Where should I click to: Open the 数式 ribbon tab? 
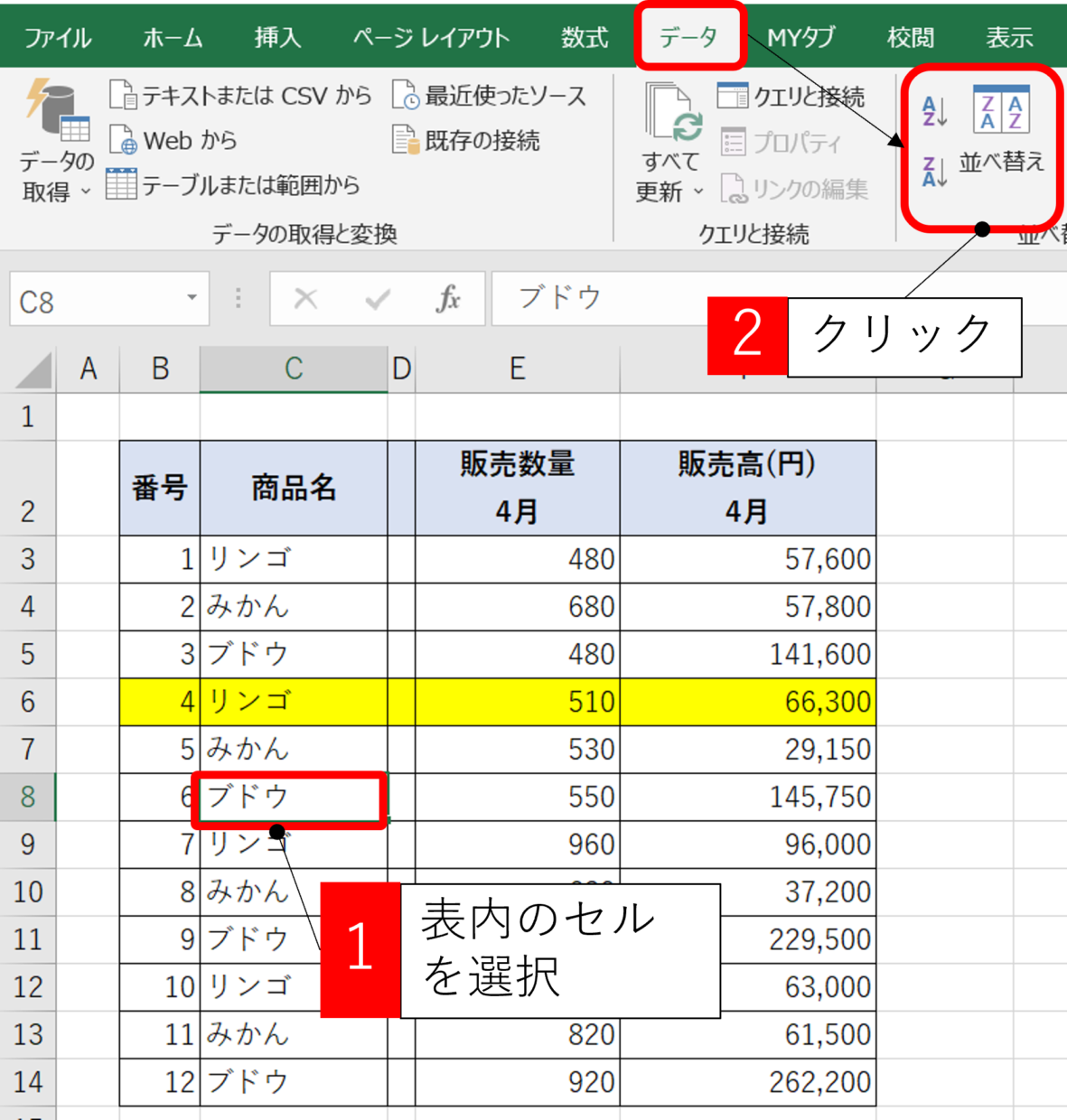[x=585, y=38]
